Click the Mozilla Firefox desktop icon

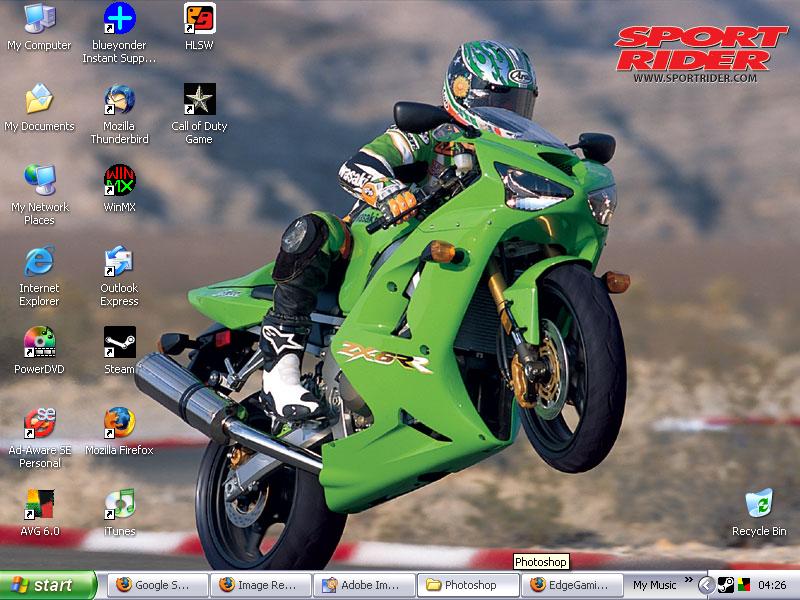point(119,424)
